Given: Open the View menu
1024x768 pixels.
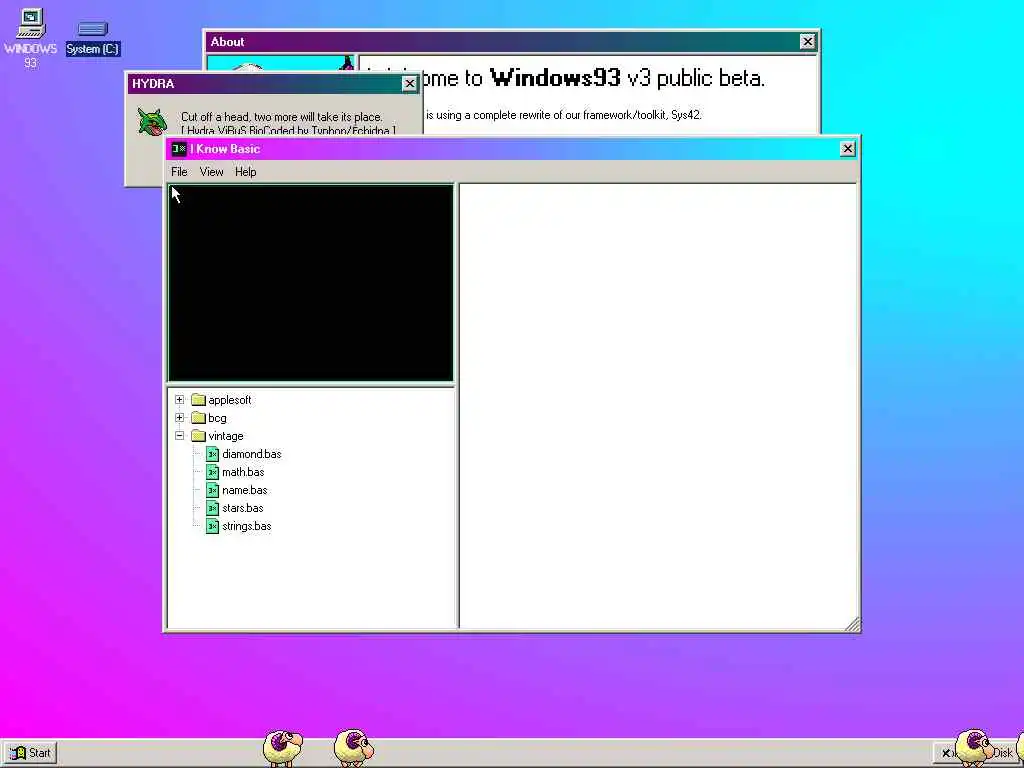Looking at the screenshot, I should (211, 172).
